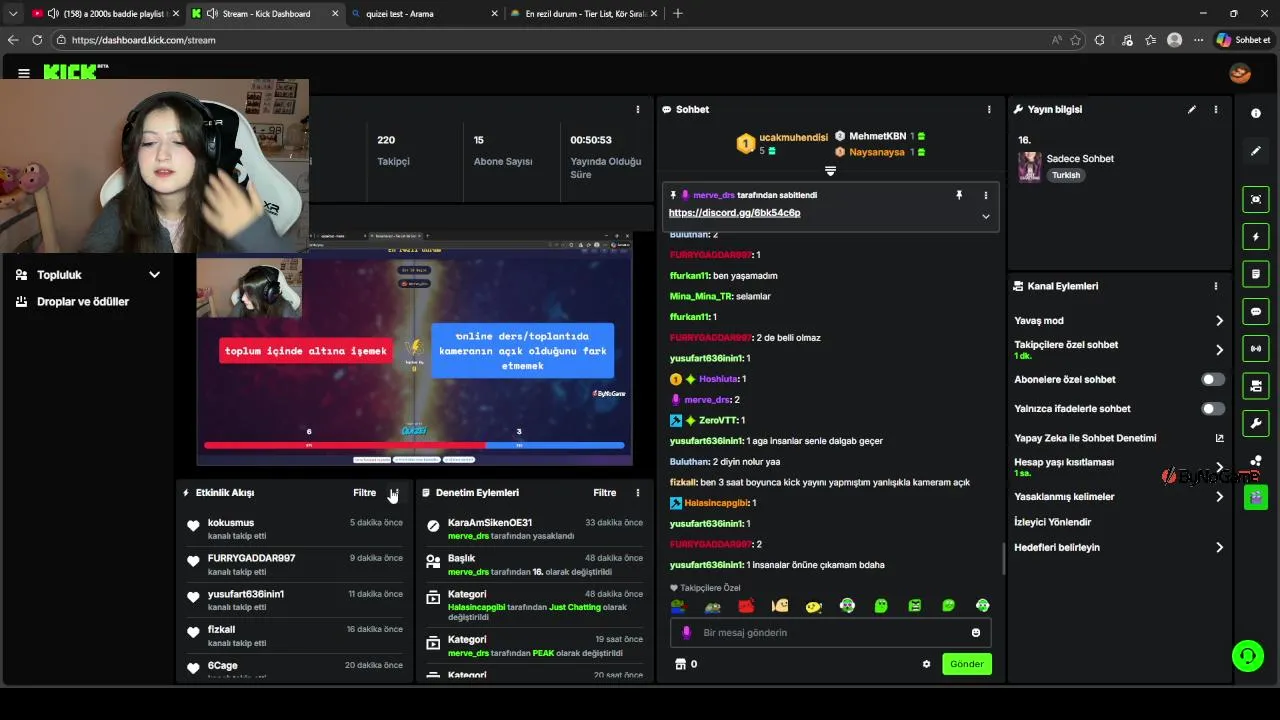Viewport: 1280px width, 720px height.
Task: Toggle the document widget icon in sidebar
Action: (x=1256, y=274)
